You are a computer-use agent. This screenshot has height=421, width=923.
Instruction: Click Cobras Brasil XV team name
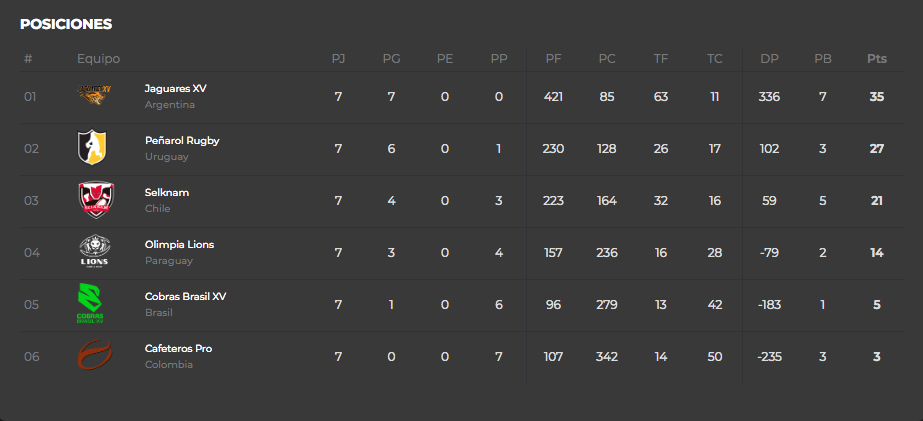(185, 296)
